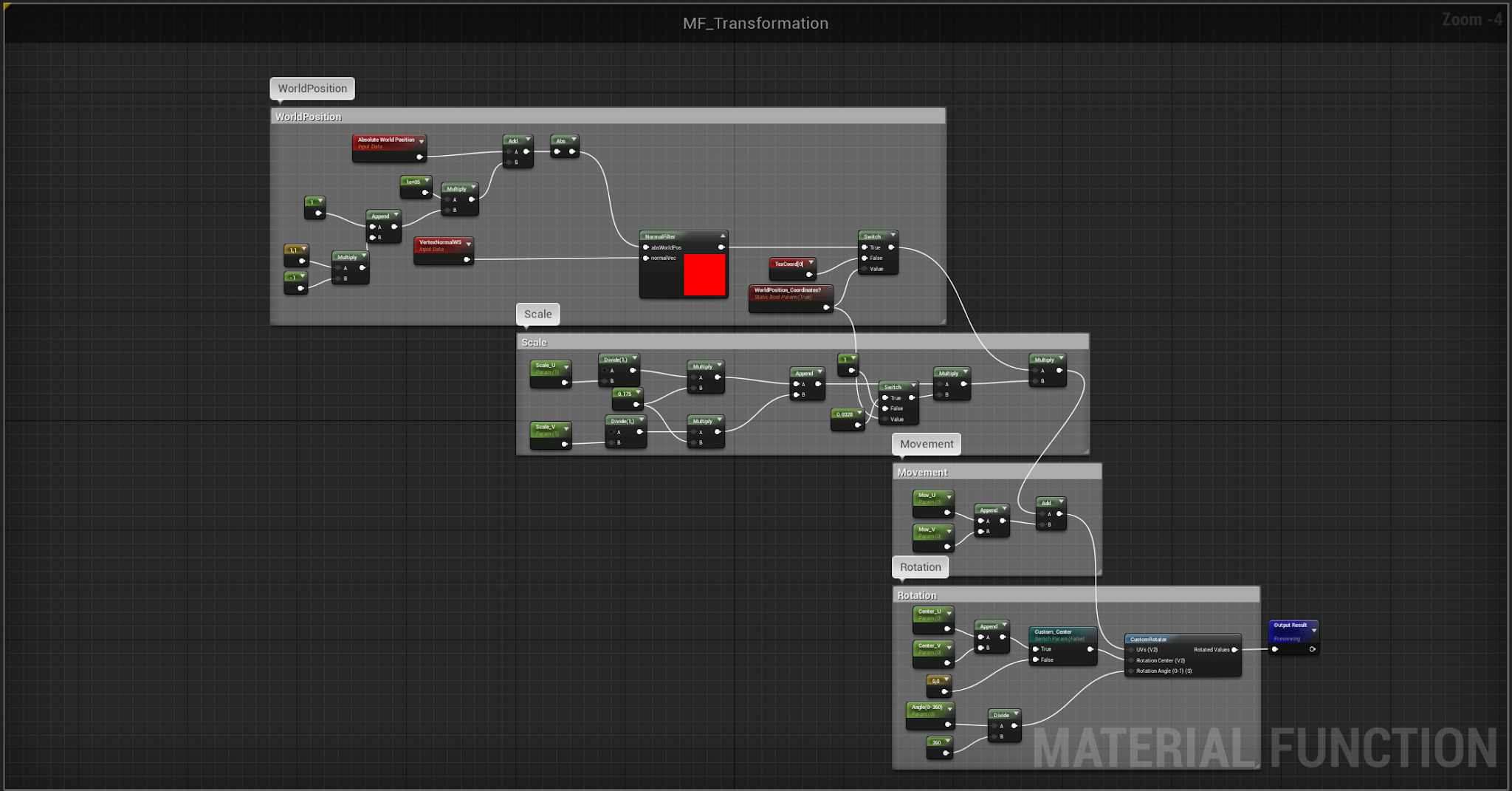Click the Custom_Center node output pin

[x=1090, y=649]
